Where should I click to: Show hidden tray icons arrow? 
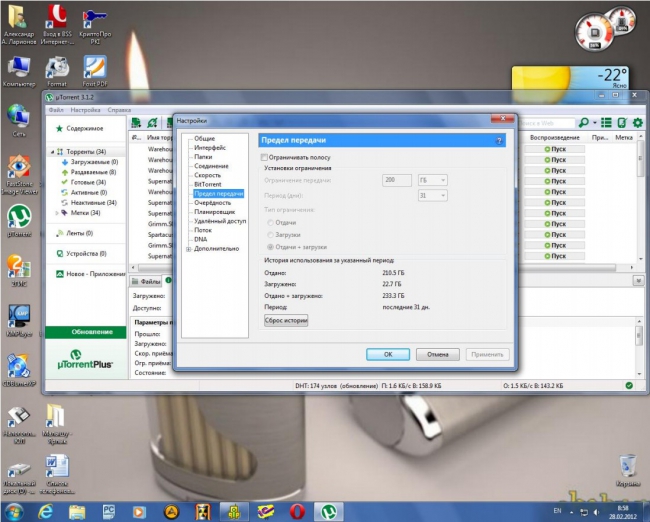pos(572,512)
